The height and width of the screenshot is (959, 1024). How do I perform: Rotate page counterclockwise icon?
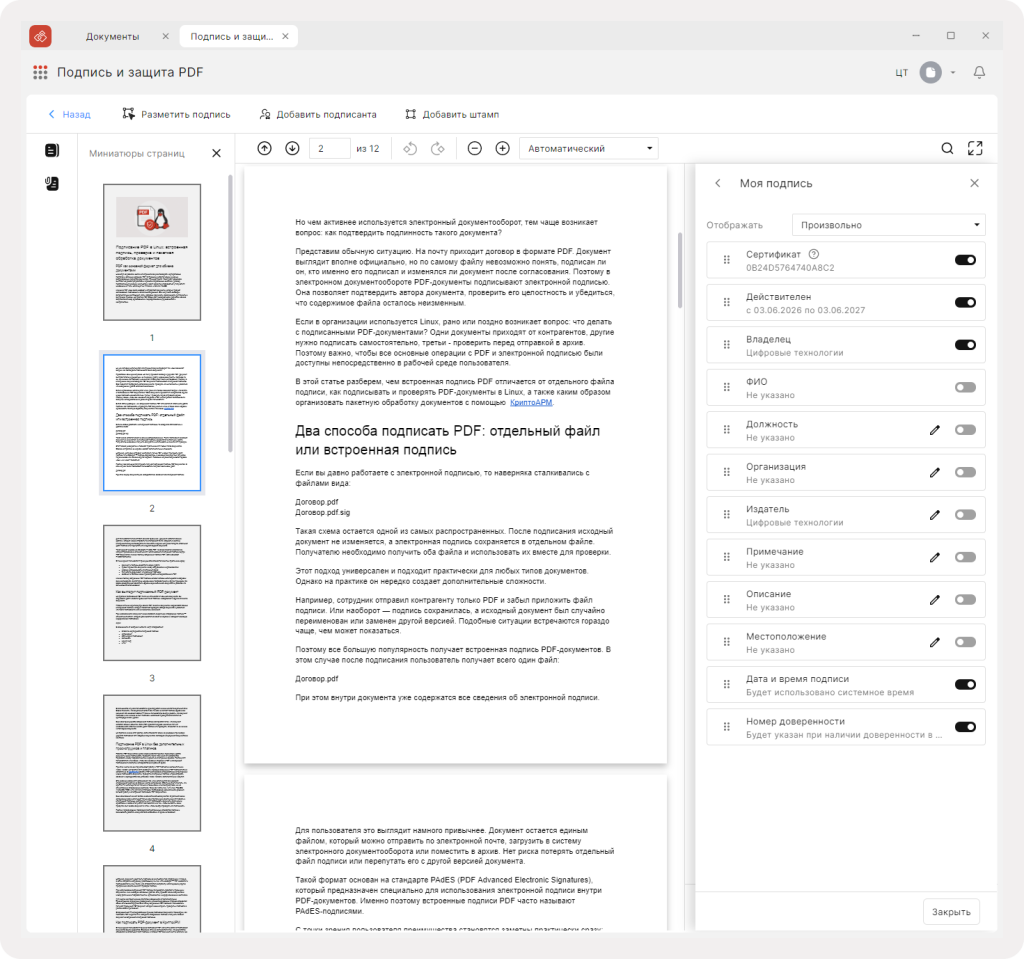pyautogui.click(x=409, y=148)
